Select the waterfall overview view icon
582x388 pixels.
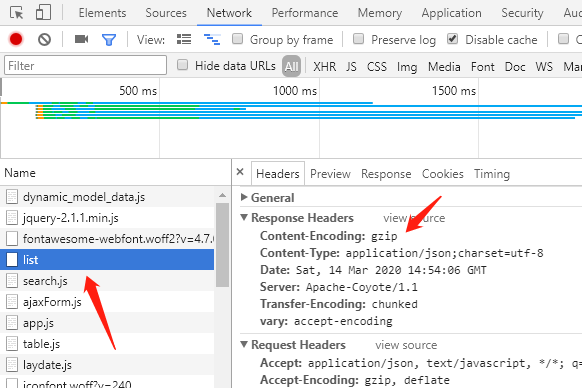pyautogui.click(x=212, y=39)
